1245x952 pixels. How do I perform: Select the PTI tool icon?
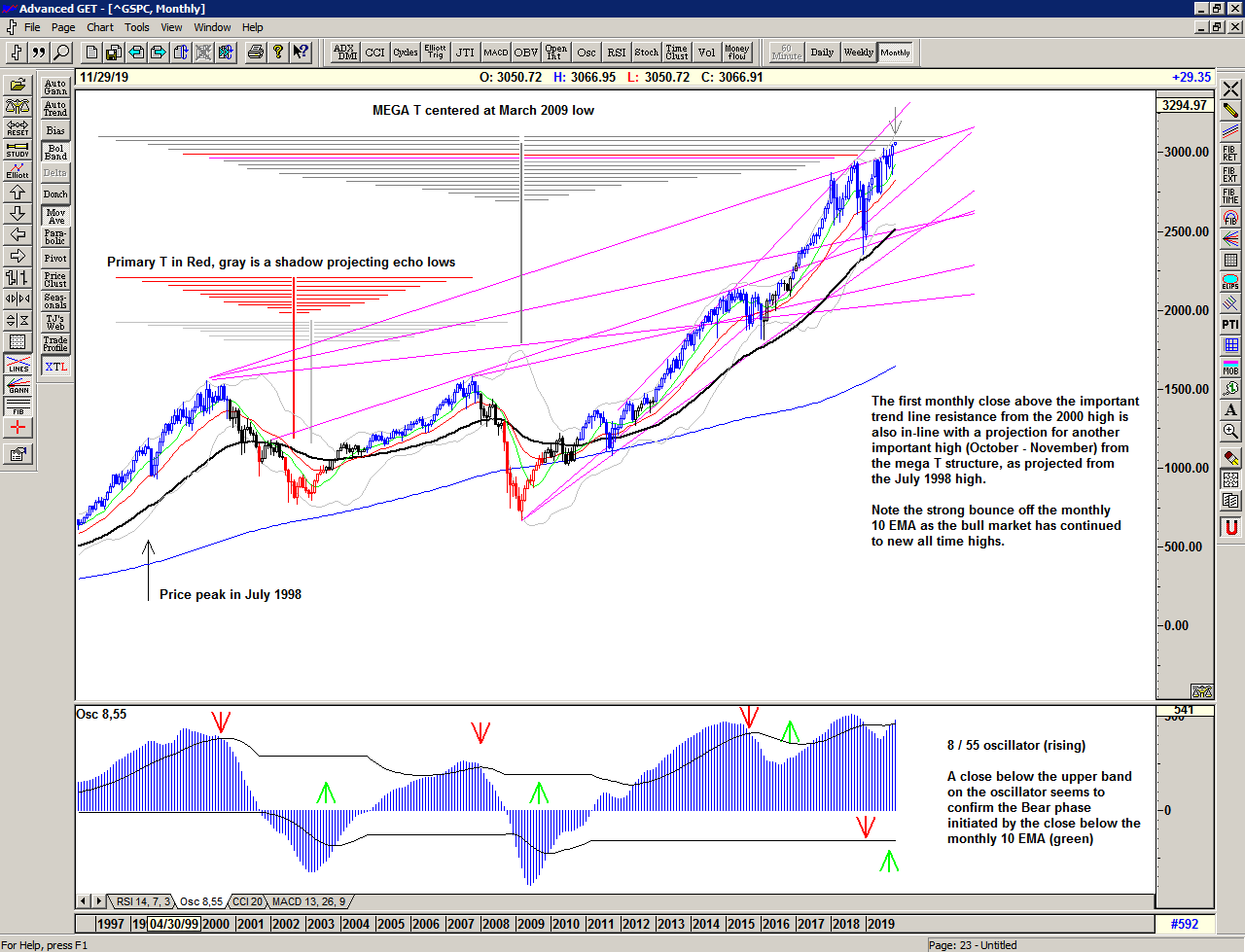coord(1230,325)
